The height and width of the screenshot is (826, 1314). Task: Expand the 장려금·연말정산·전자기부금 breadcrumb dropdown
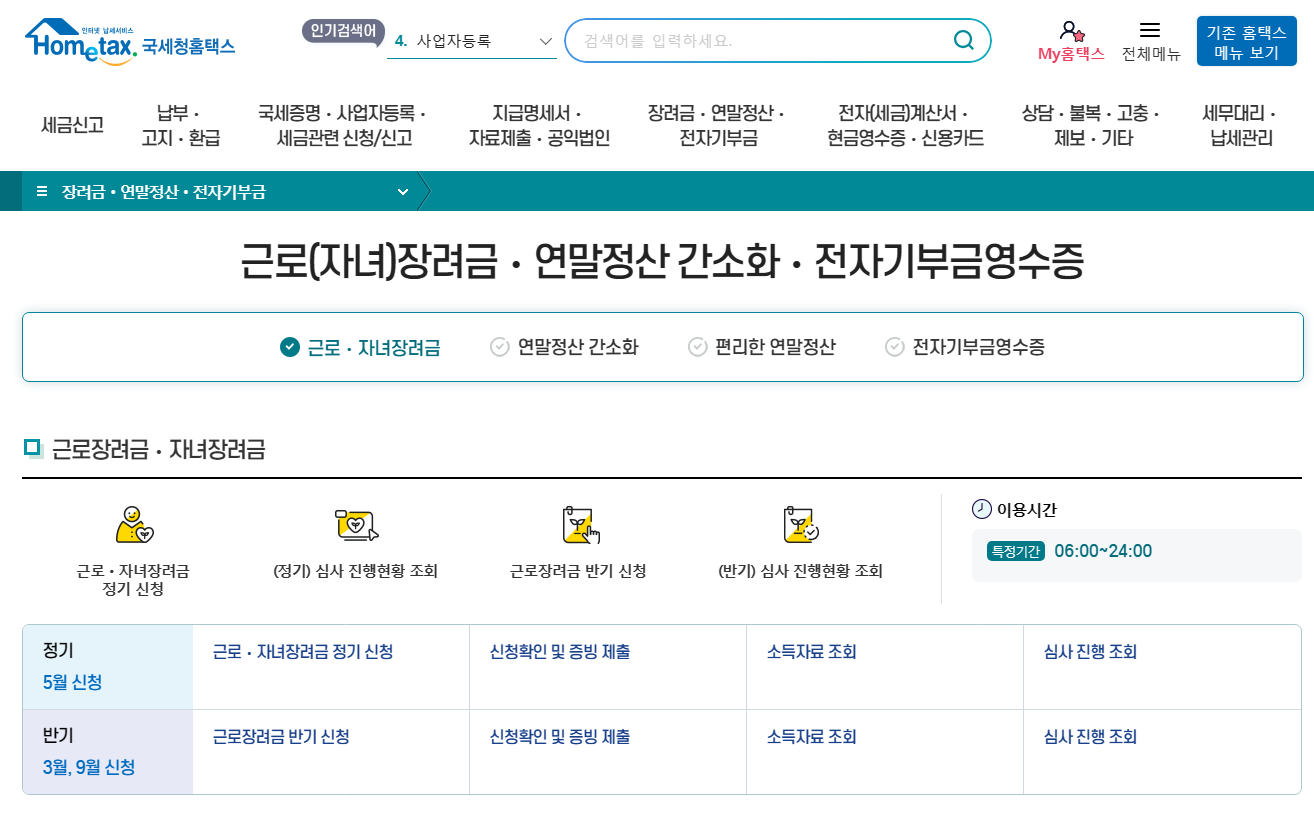tap(403, 191)
